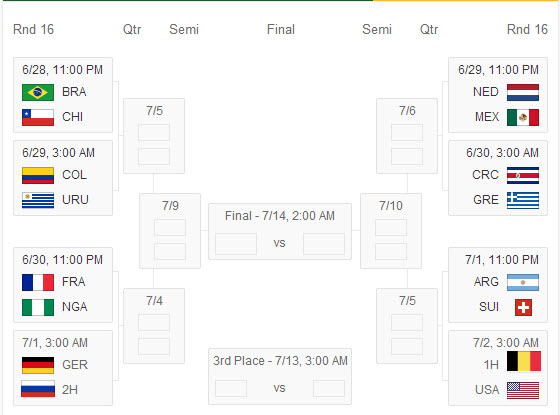Select the Belgium flag icon
Image resolution: width=560 pixels, height=415 pixels.
tap(524, 361)
